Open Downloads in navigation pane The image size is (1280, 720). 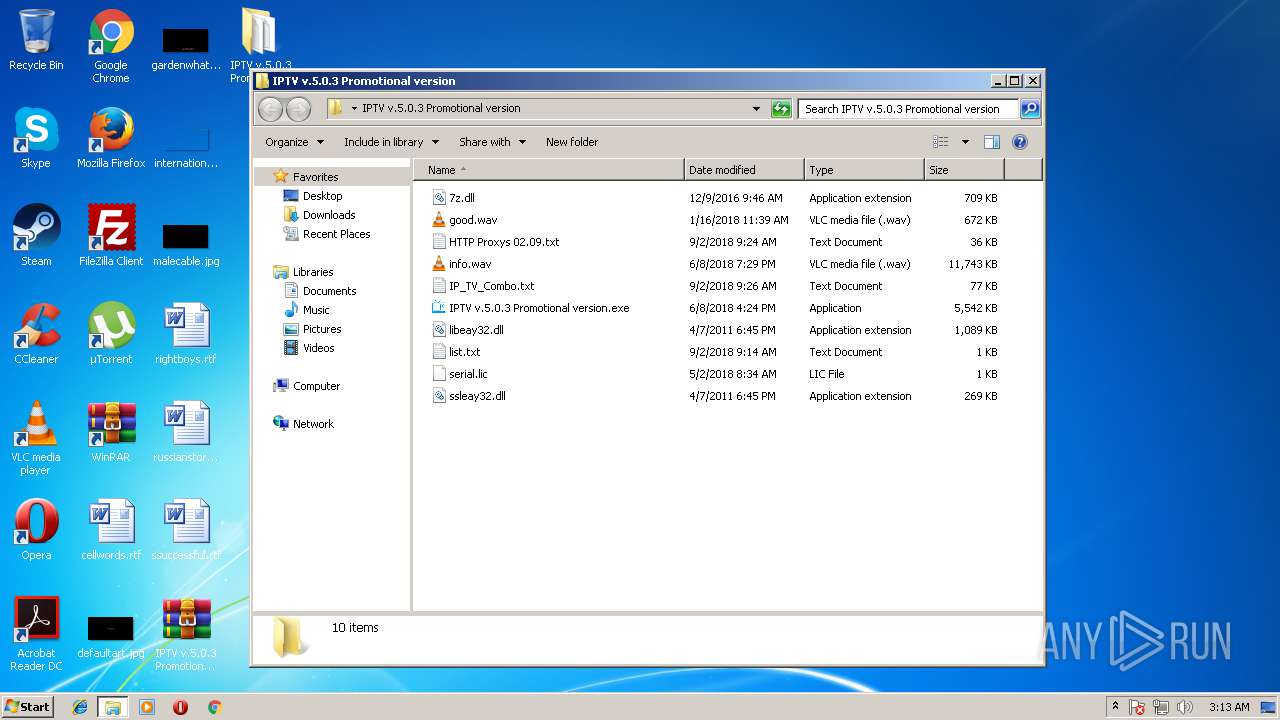[329, 215]
